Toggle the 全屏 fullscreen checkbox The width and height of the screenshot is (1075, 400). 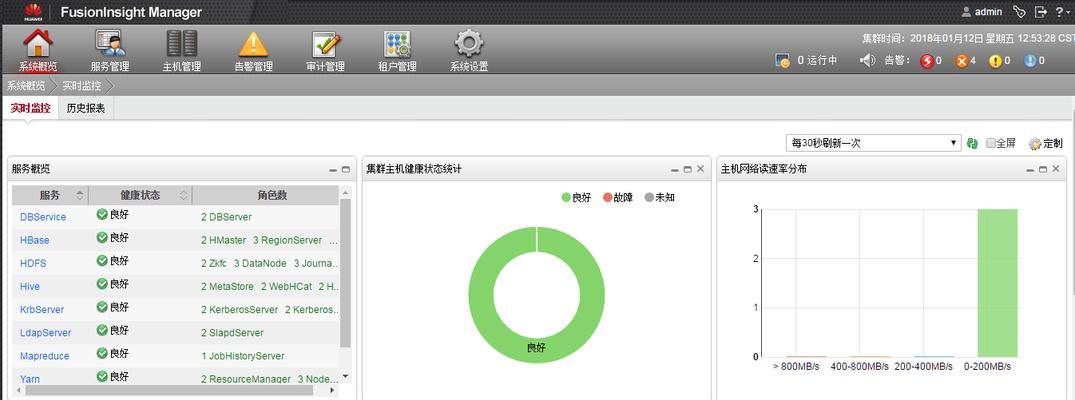(991, 143)
